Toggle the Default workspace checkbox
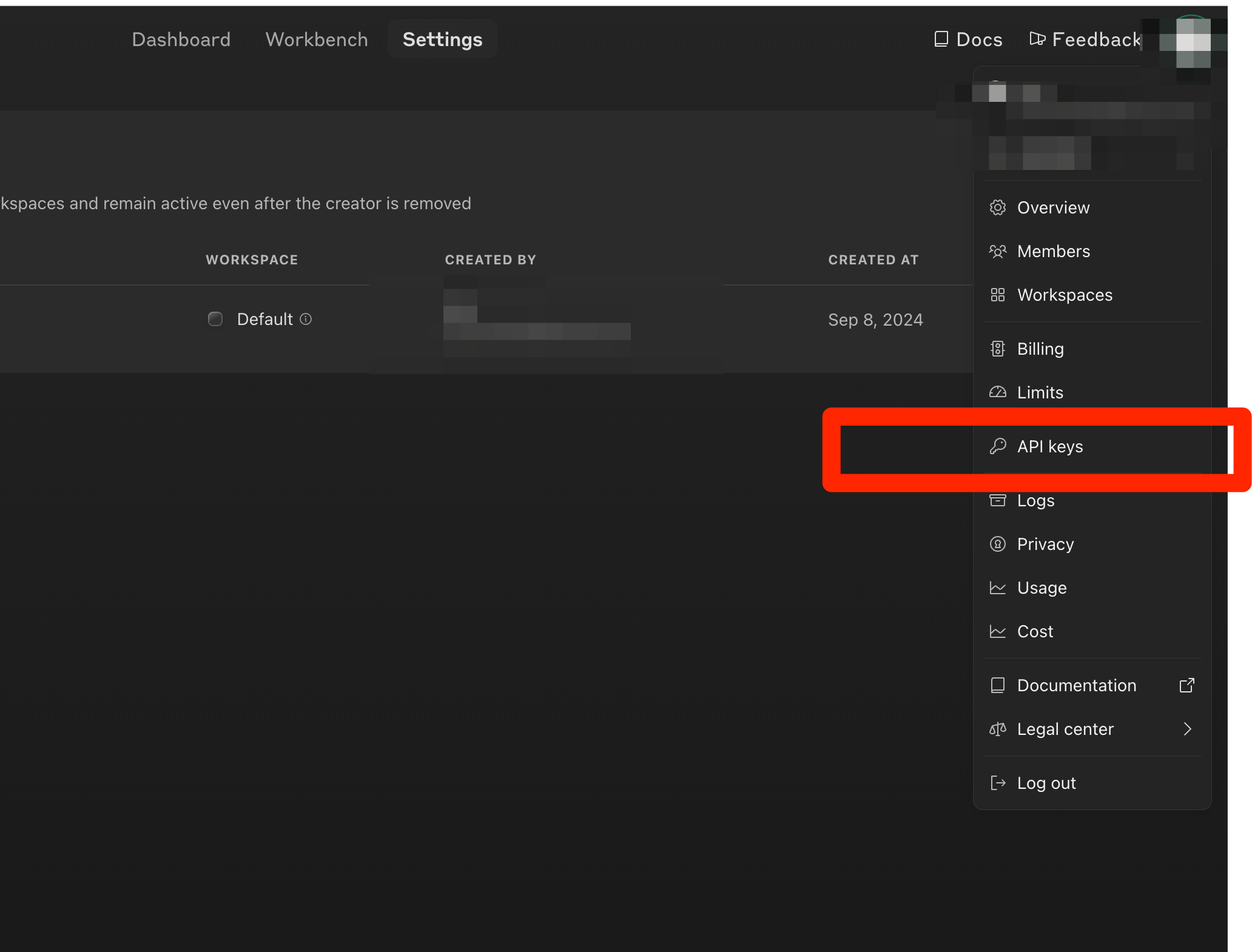The image size is (1252, 952). (215, 319)
